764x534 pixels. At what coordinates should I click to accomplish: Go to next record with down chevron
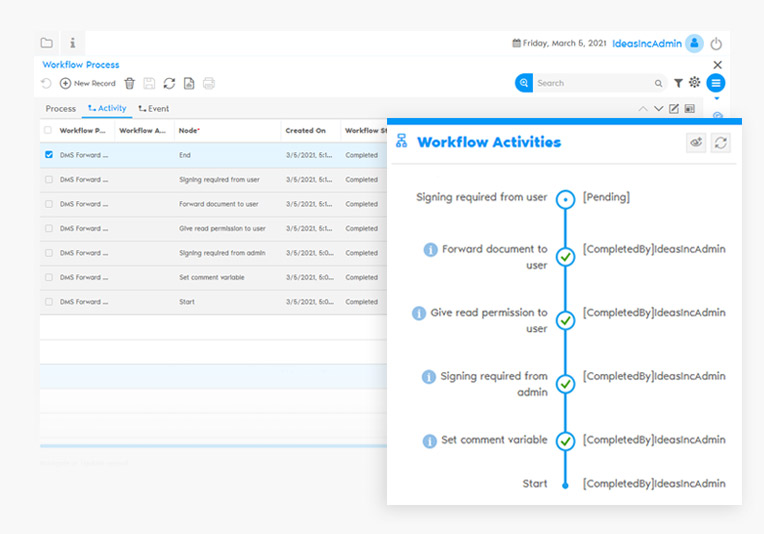658,109
